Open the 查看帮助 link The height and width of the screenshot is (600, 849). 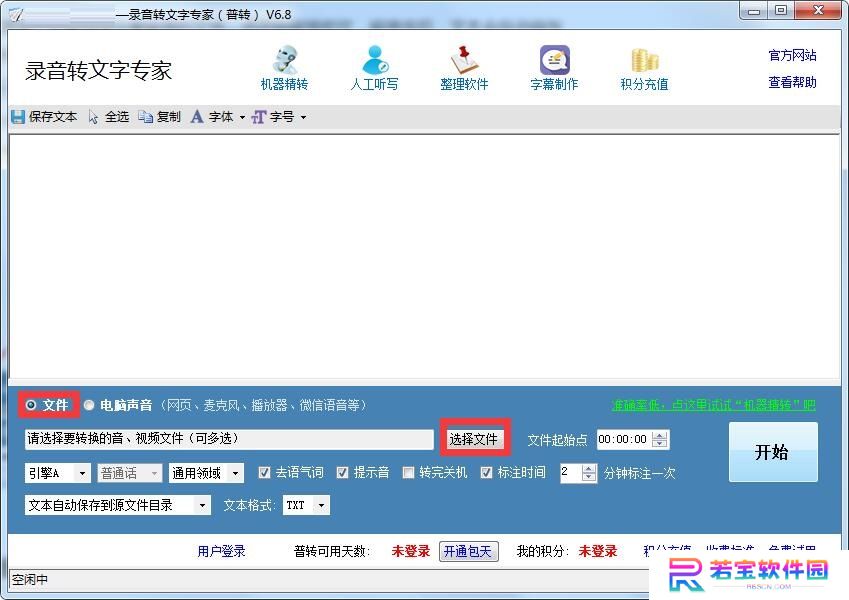click(792, 82)
